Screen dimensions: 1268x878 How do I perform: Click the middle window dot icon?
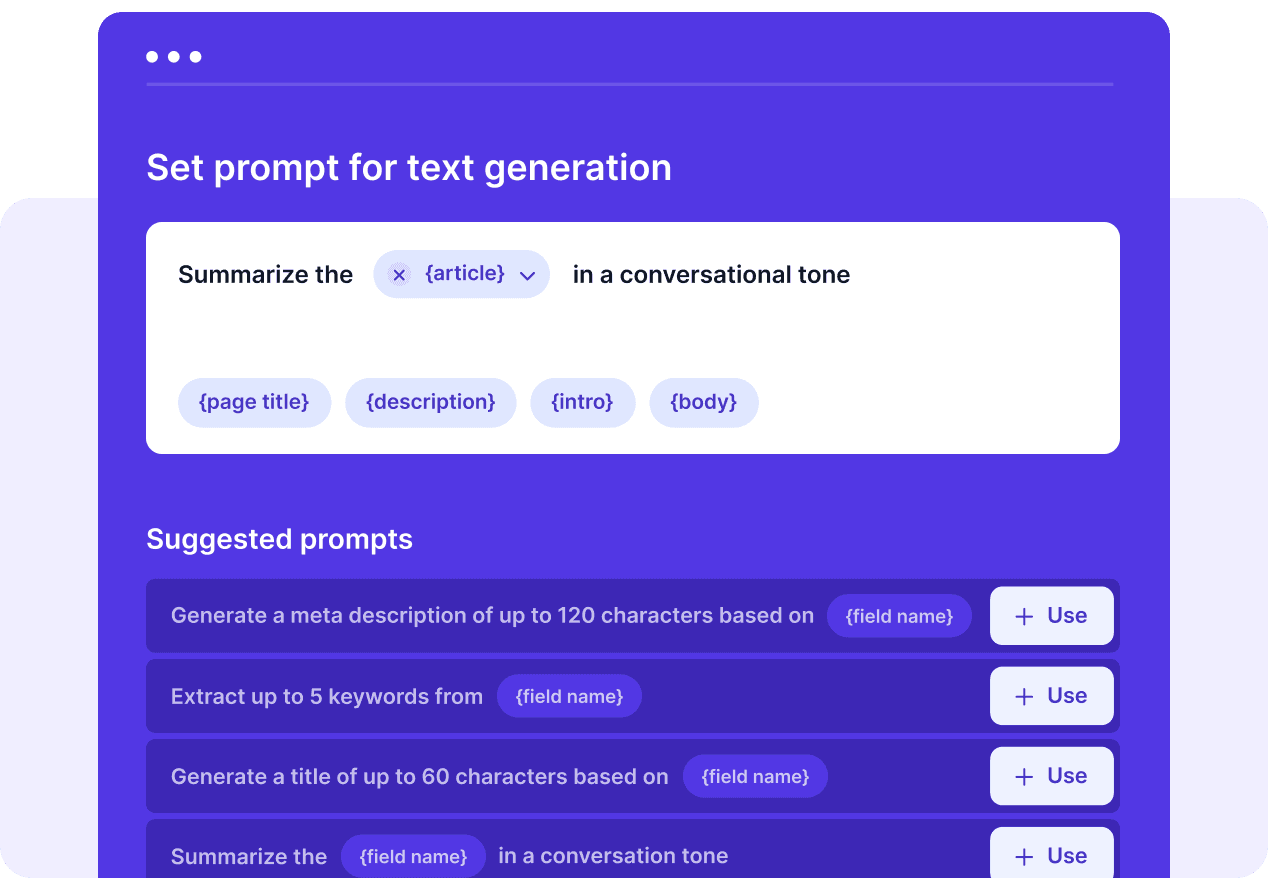tap(173, 57)
